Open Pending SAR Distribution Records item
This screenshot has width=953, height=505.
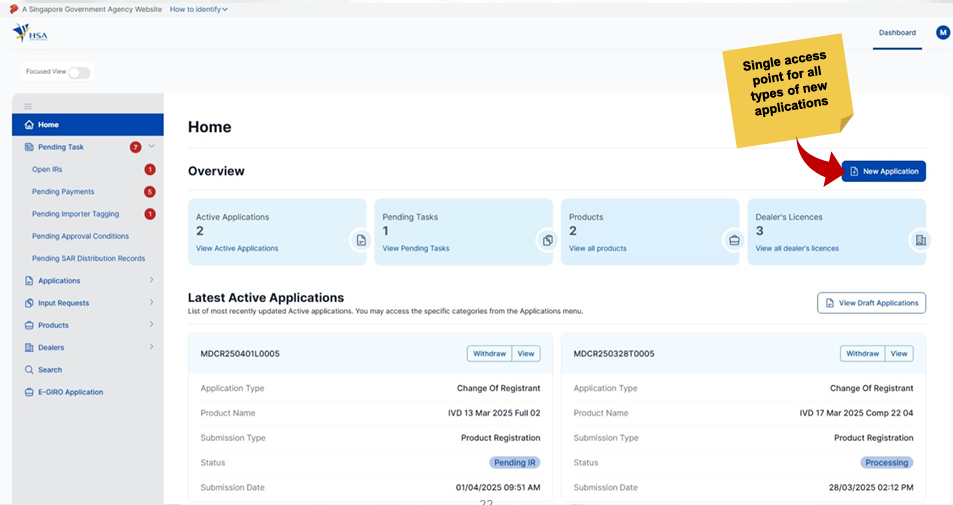pyautogui.click(x=88, y=258)
